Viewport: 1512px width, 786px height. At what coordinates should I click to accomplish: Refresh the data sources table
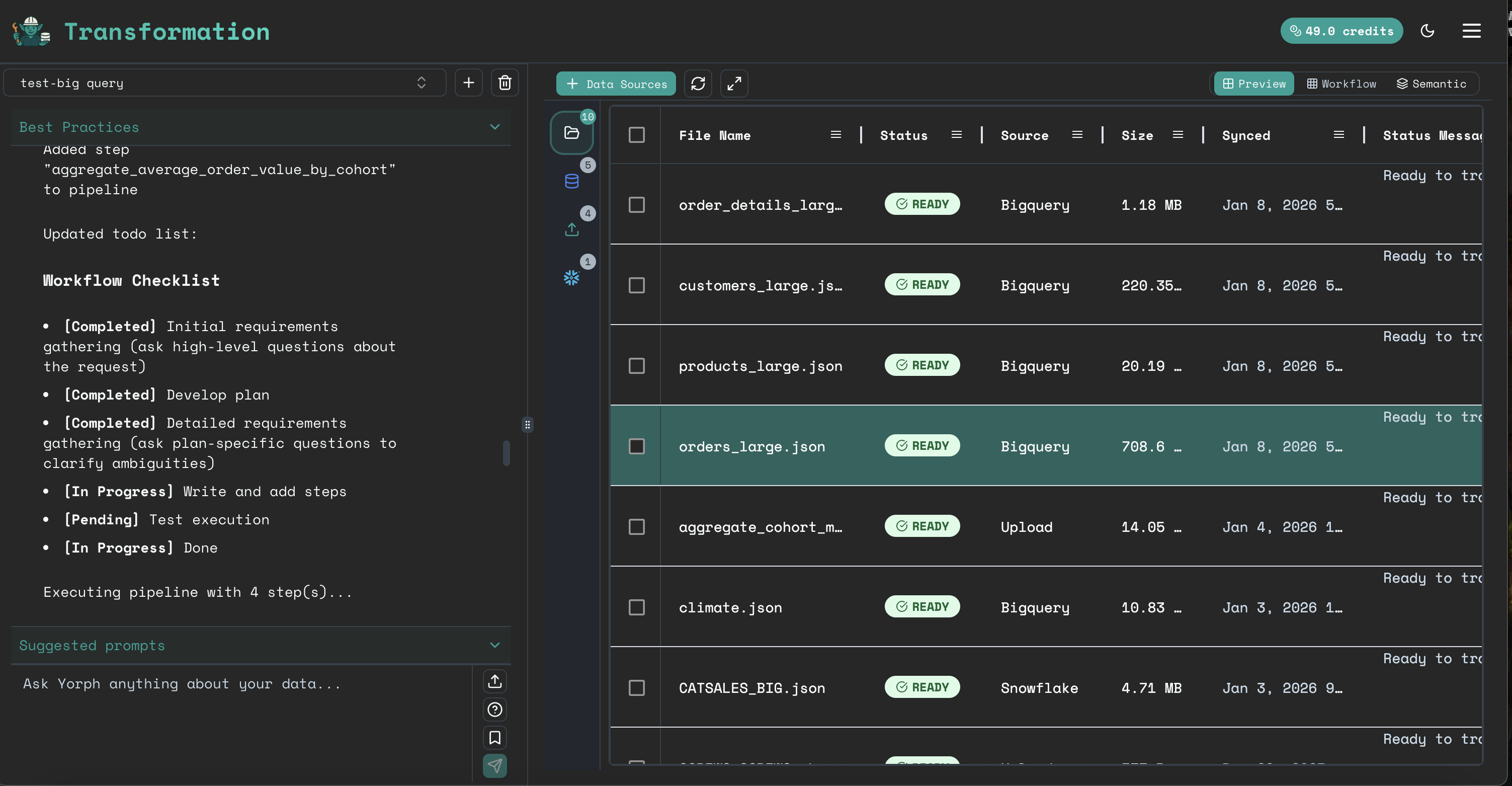698,84
